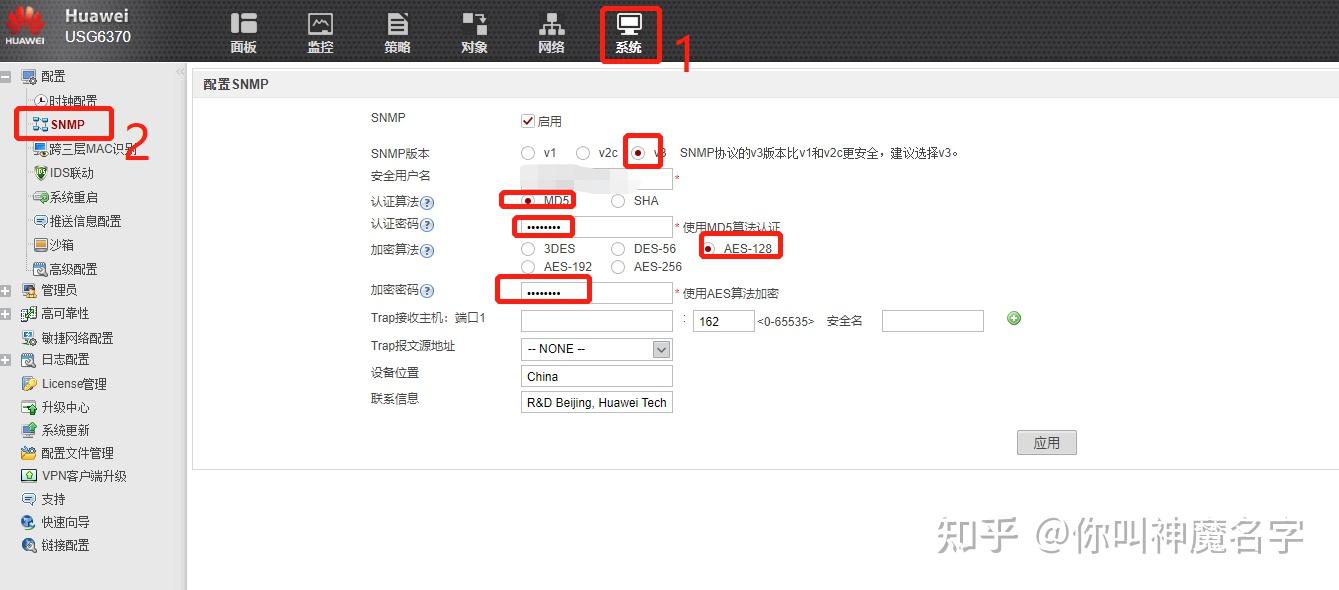The width and height of the screenshot is (1339, 590).
Task: Click the 系统重启 icon
Action: tap(41, 197)
